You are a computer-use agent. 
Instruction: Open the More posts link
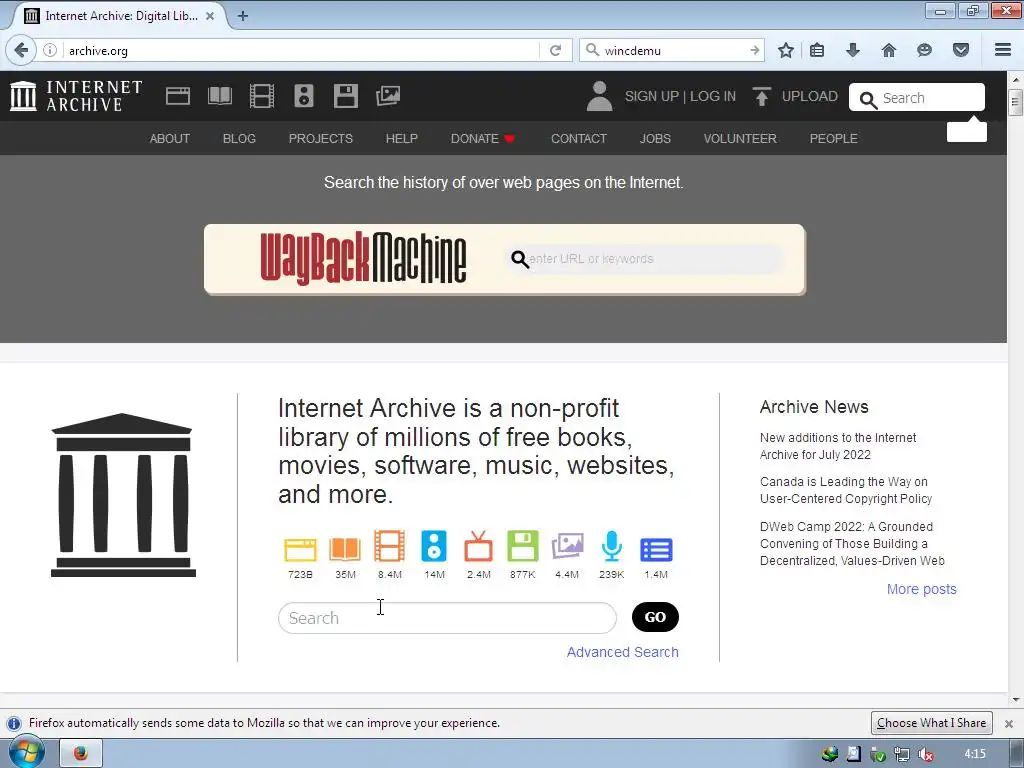pos(921,589)
